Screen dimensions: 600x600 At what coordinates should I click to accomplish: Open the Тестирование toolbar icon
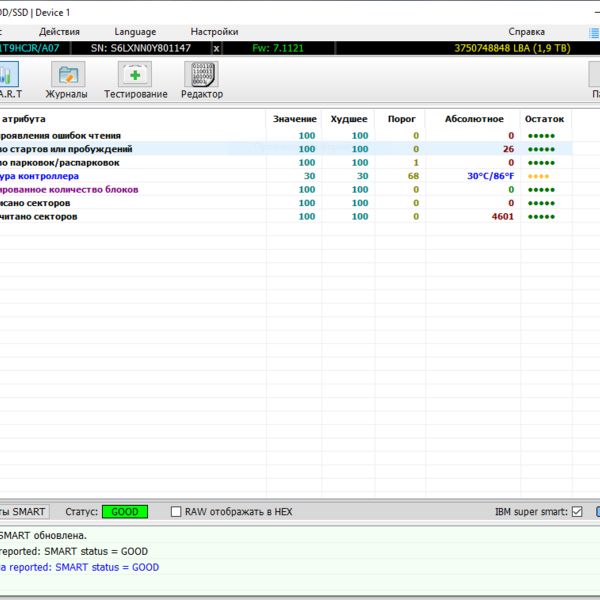(135, 80)
